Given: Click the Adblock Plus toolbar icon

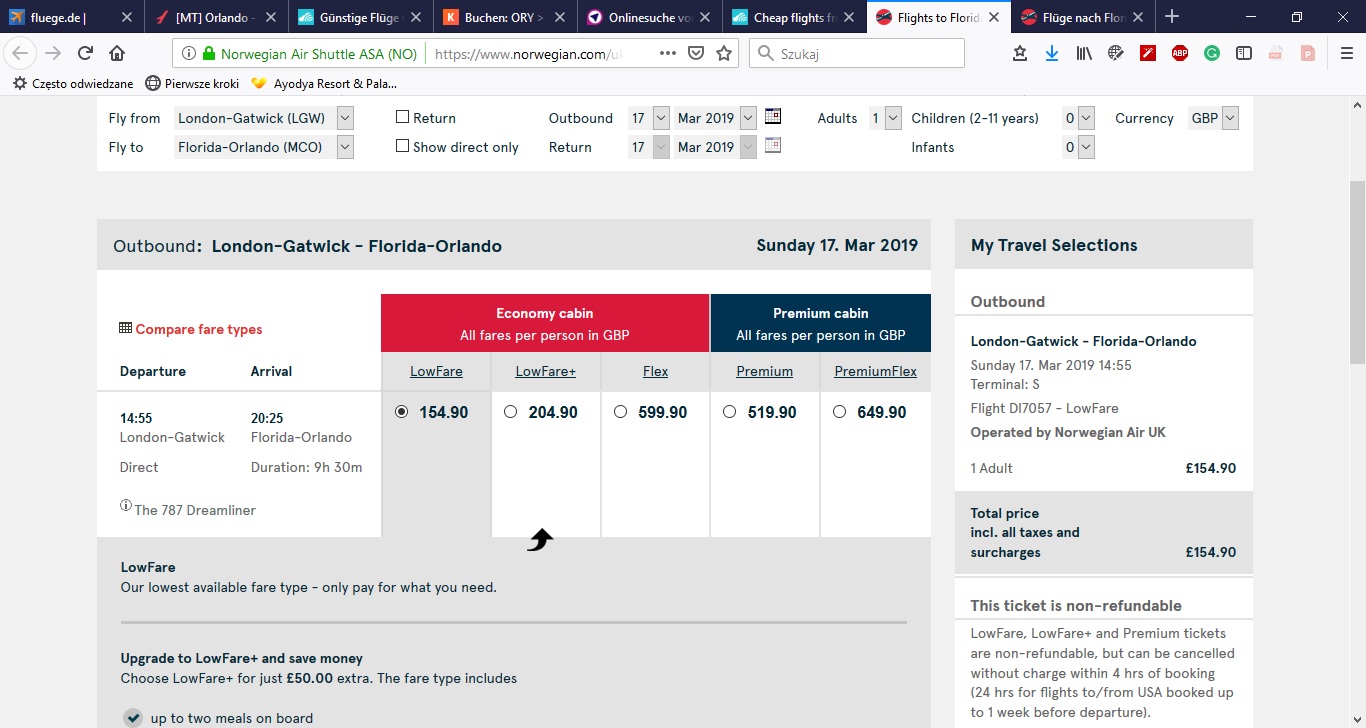Looking at the screenshot, I should tap(1180, 54).
